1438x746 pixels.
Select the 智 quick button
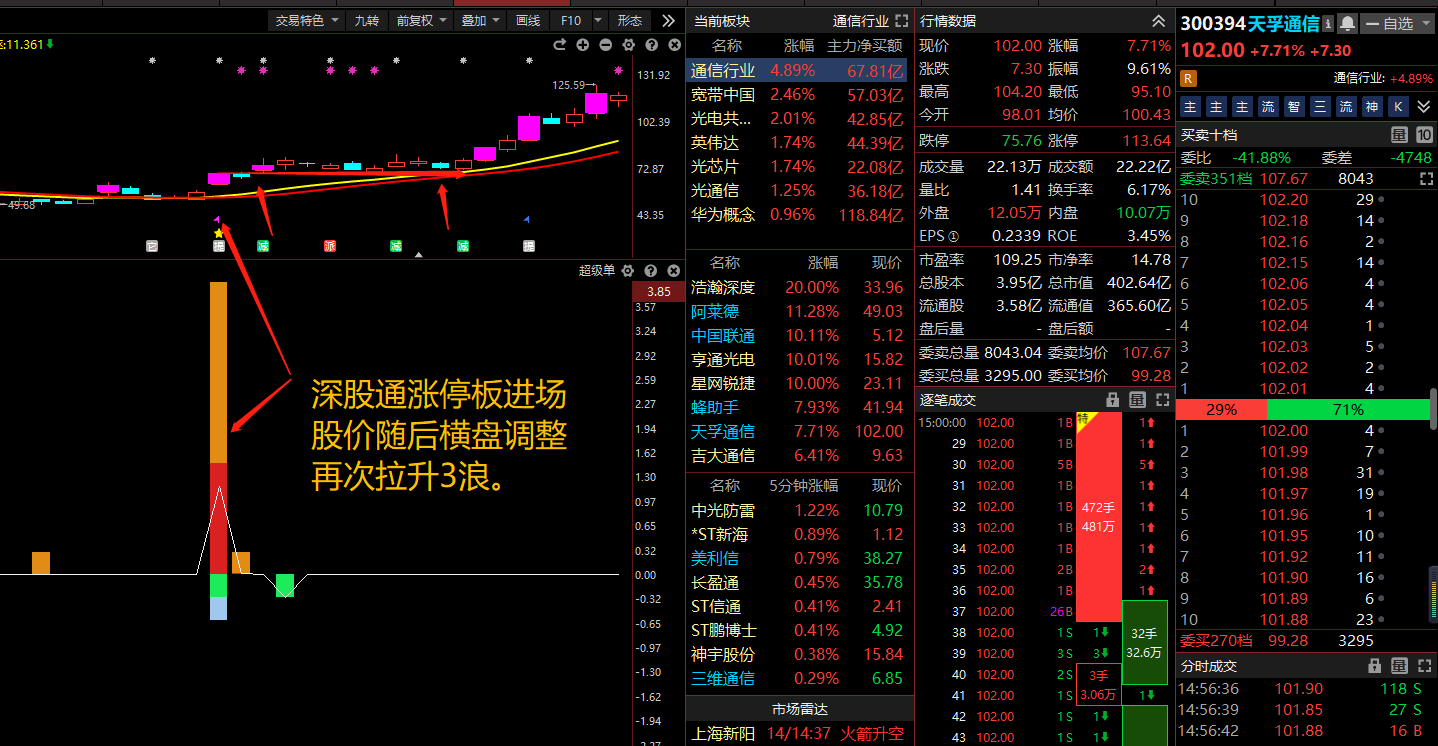point(1293,106)
